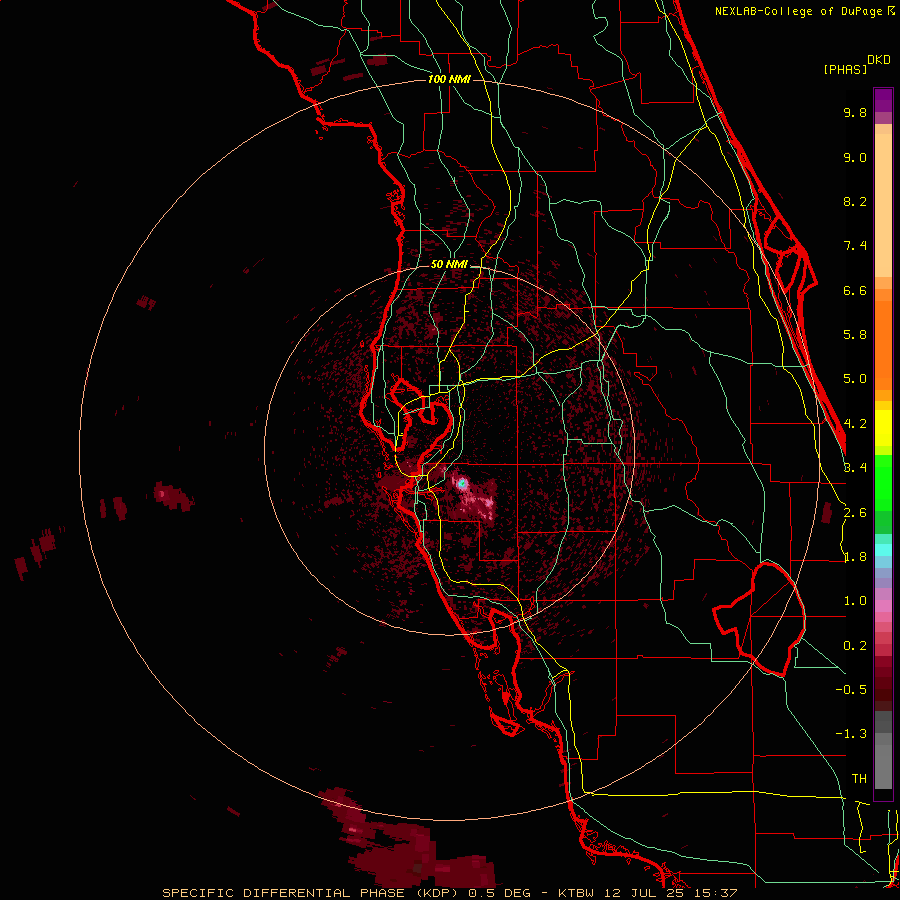Click the DKD label above the color bar
This screenshot has height=900, width=900.
(879, 60)
